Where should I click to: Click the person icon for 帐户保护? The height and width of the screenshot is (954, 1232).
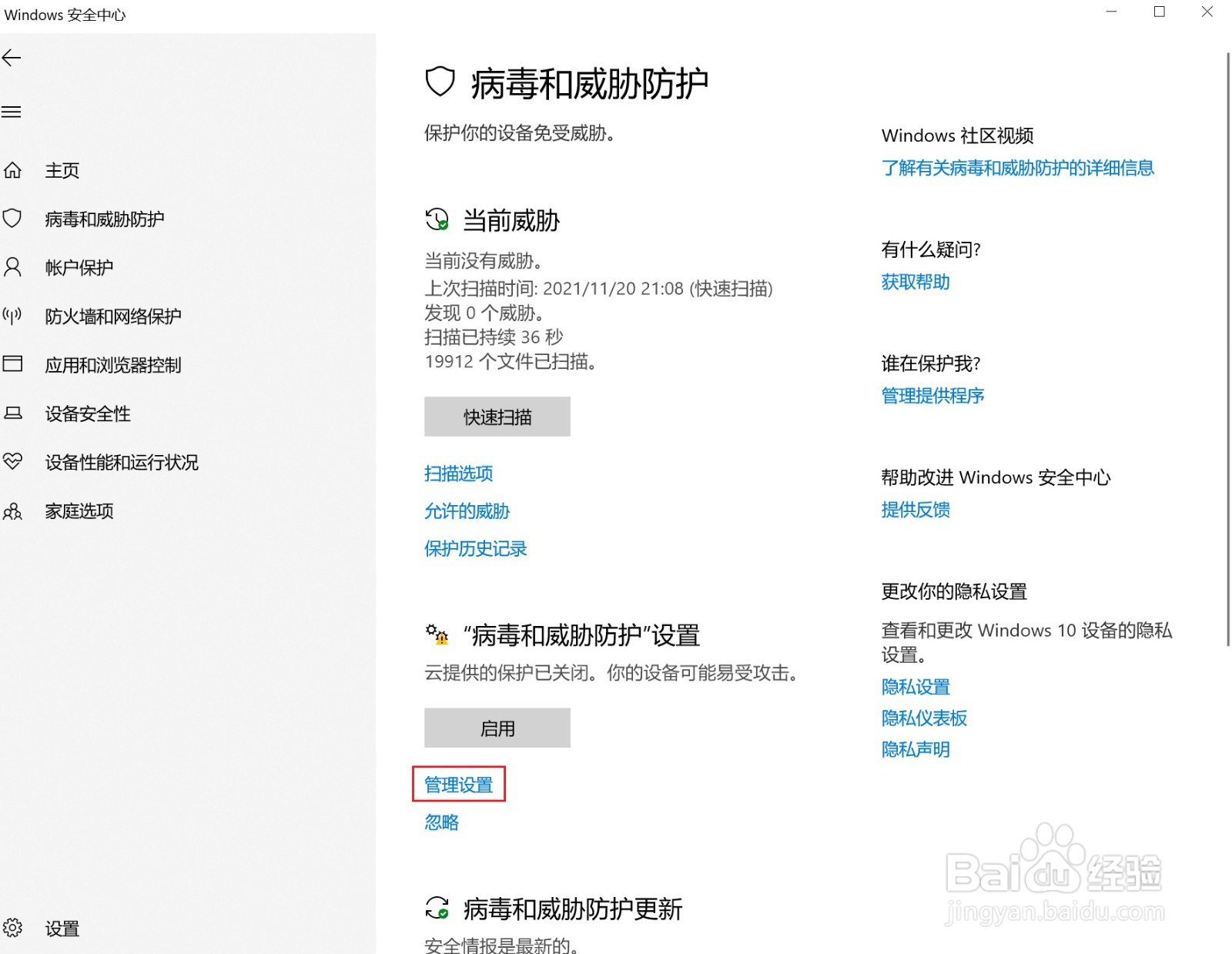click(12, 267)
